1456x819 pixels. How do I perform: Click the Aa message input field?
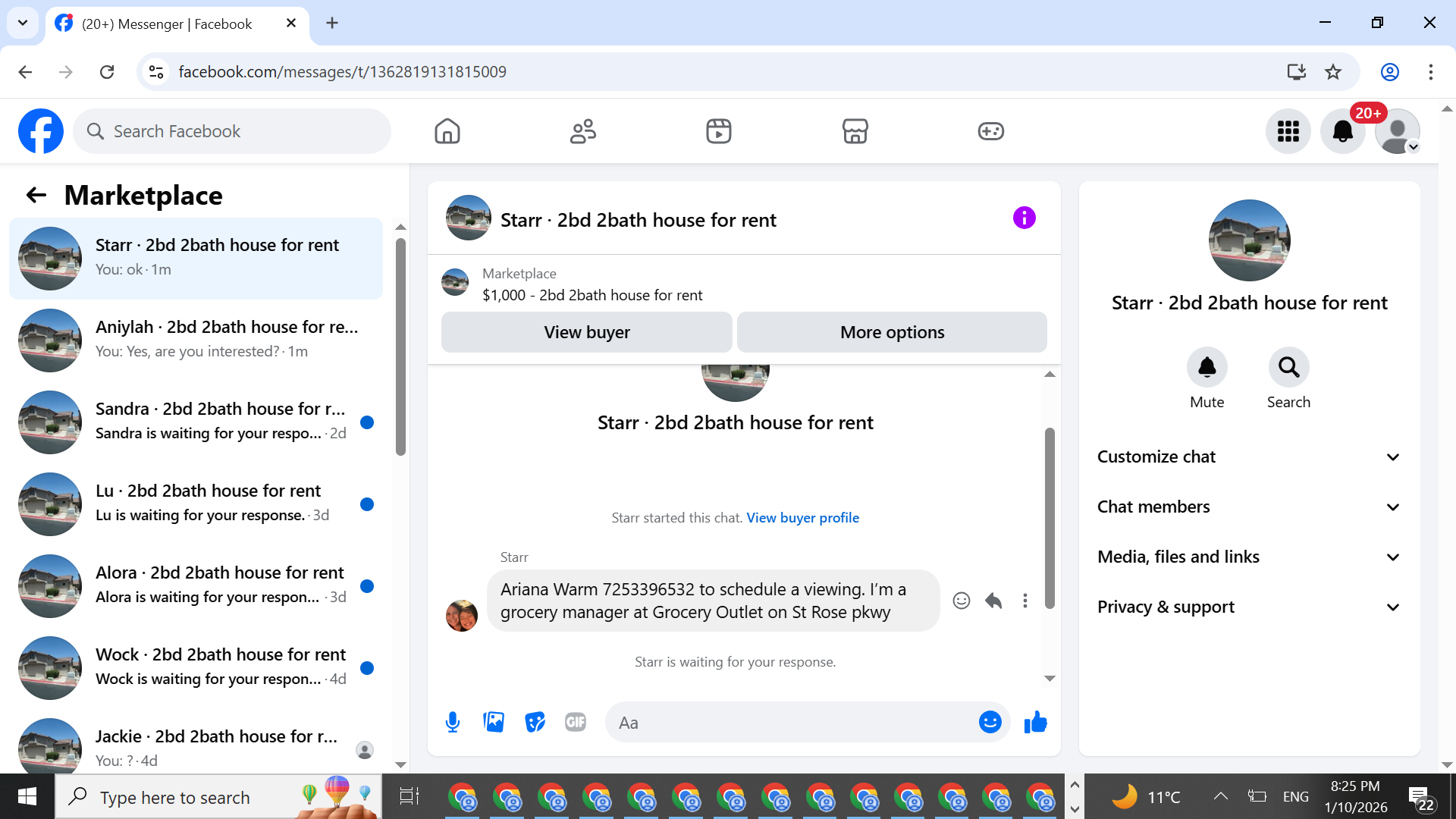(x=789, y=723)
